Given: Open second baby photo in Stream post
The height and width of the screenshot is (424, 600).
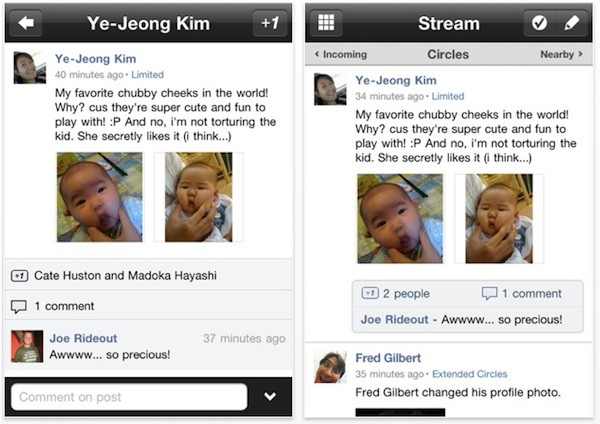Looking at the screenshot, I should 498,218.
